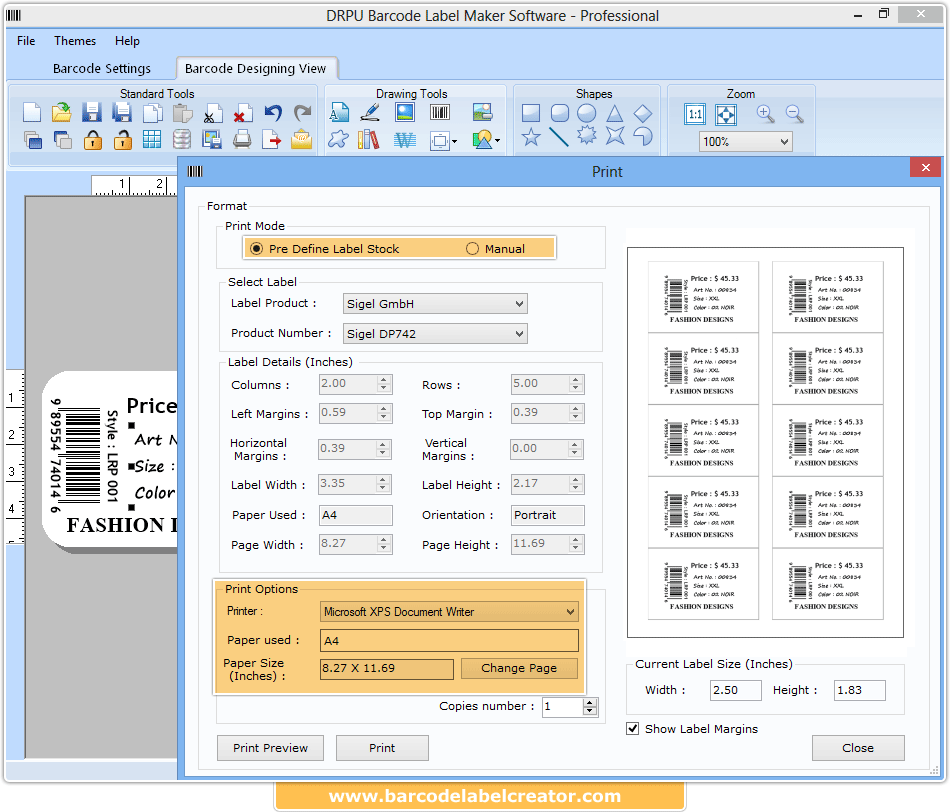Uncheck Show Label Margins

click(632, 728)
